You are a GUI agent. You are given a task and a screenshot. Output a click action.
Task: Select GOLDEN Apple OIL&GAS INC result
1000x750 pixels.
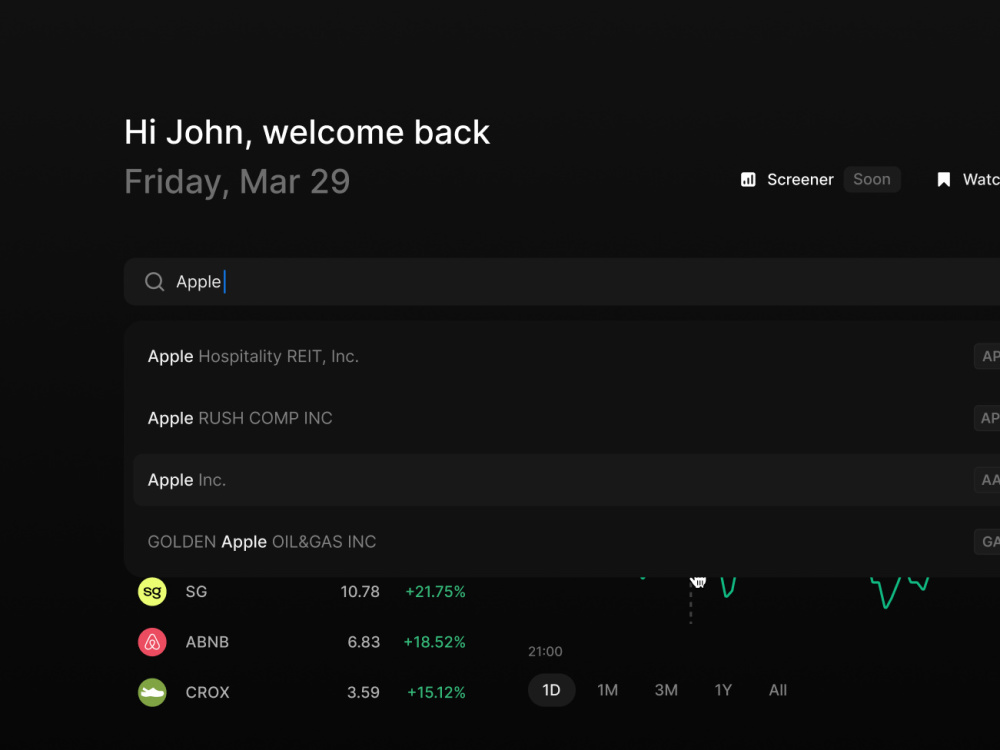[567, 541]
